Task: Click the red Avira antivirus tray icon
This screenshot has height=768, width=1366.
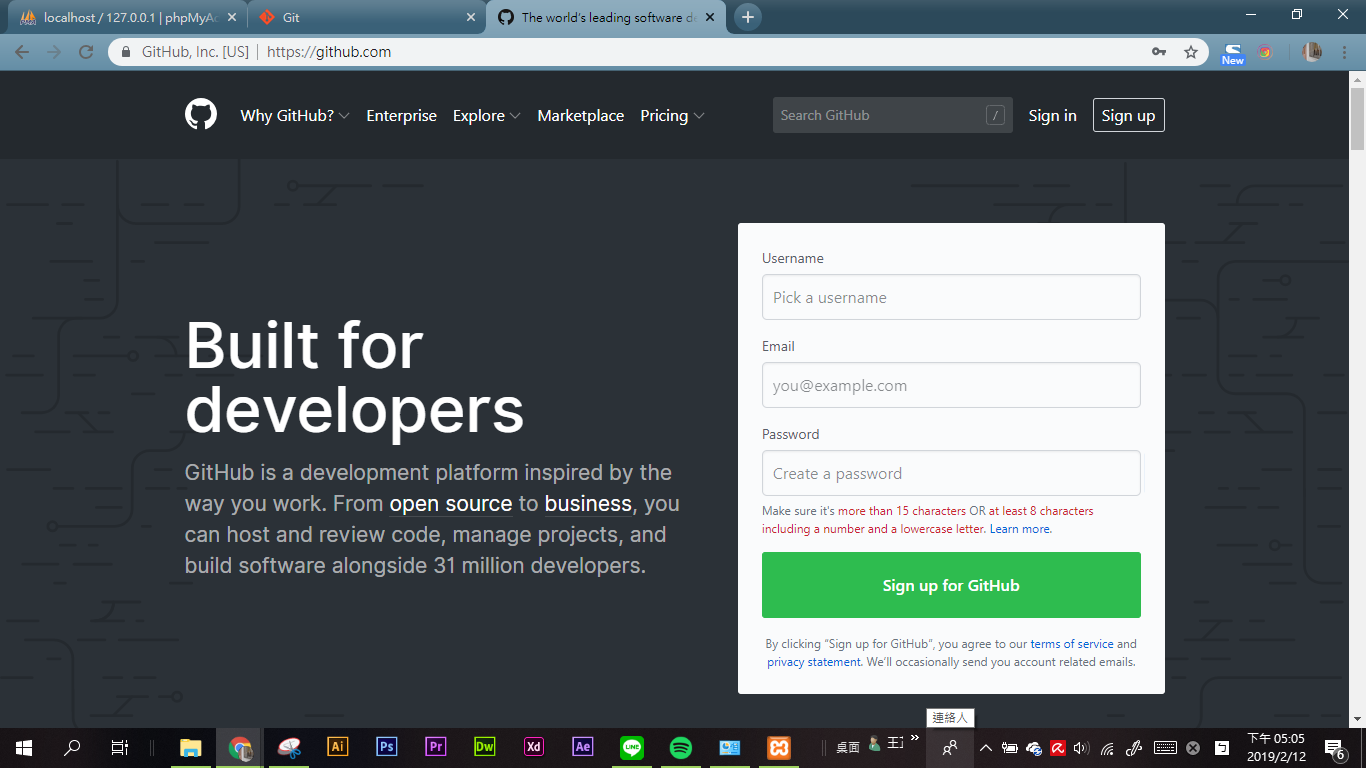Action: [1057, 747]
